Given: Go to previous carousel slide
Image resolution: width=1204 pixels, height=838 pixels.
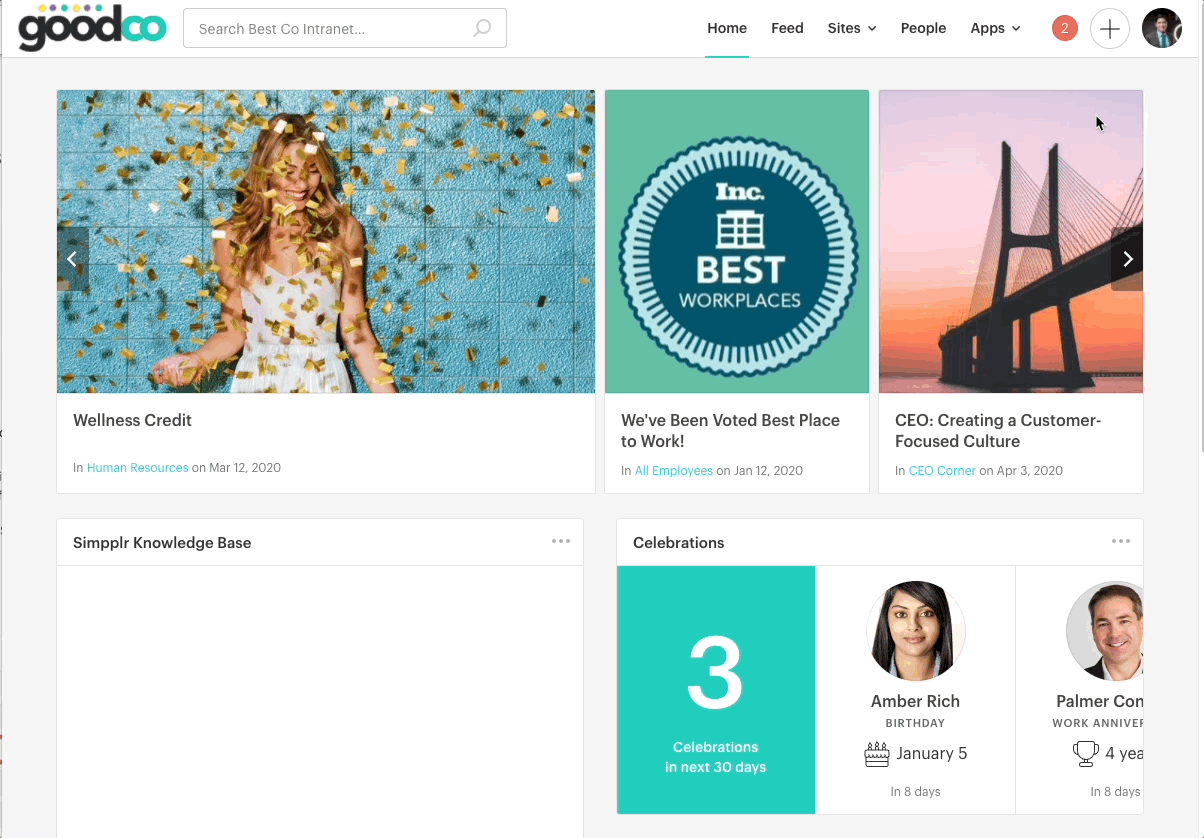Looking at the screenshot, I should tap(72, 259).
